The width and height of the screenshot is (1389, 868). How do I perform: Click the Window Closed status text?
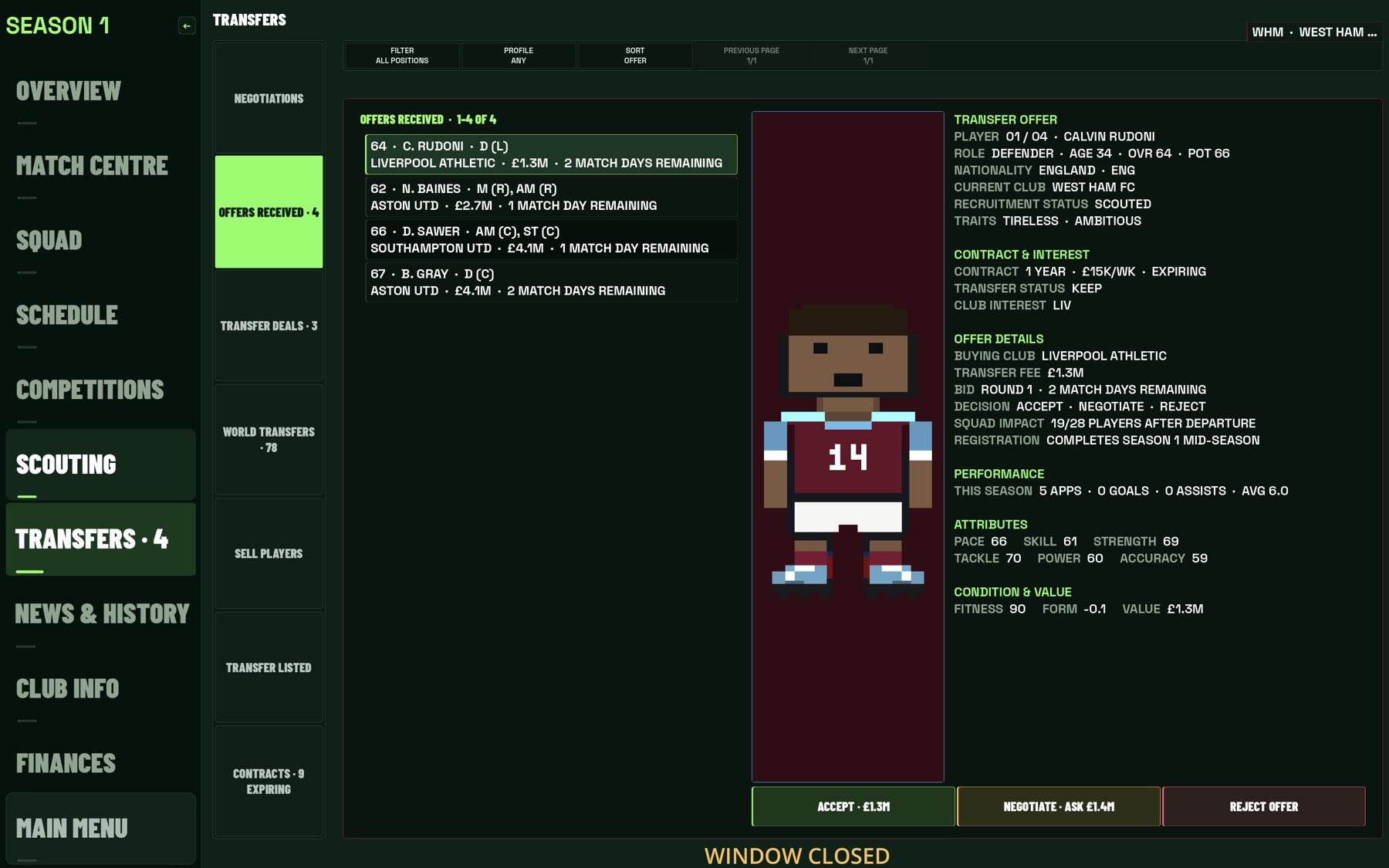coord(797,855)
